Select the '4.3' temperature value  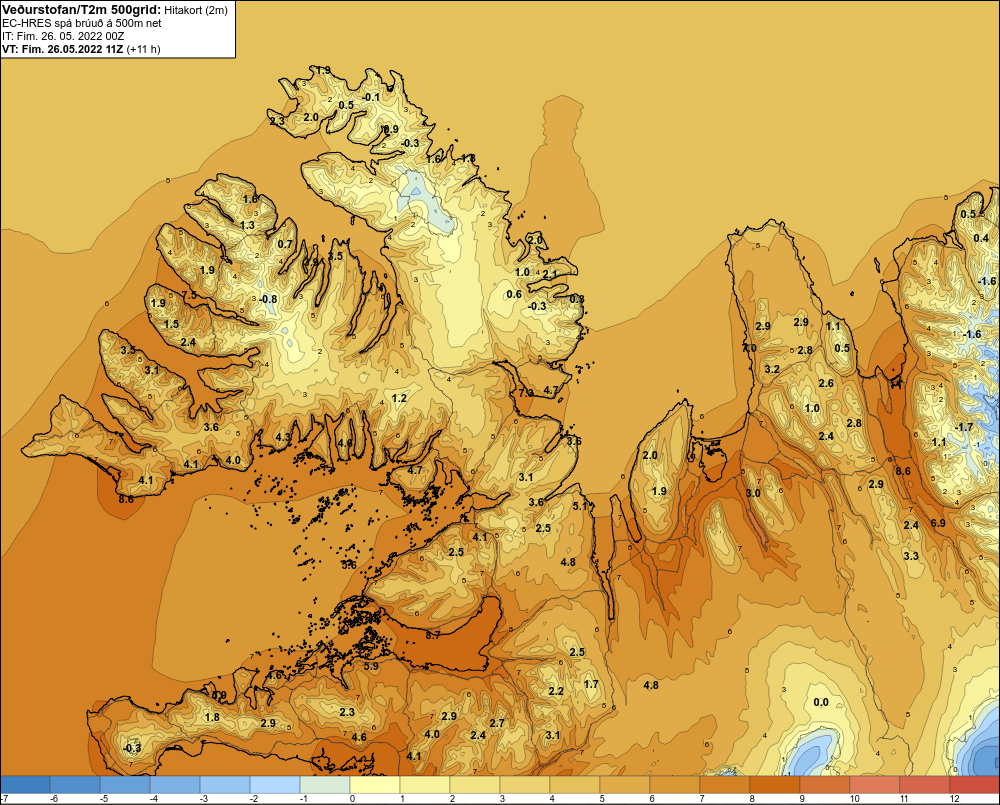point(283,438)
